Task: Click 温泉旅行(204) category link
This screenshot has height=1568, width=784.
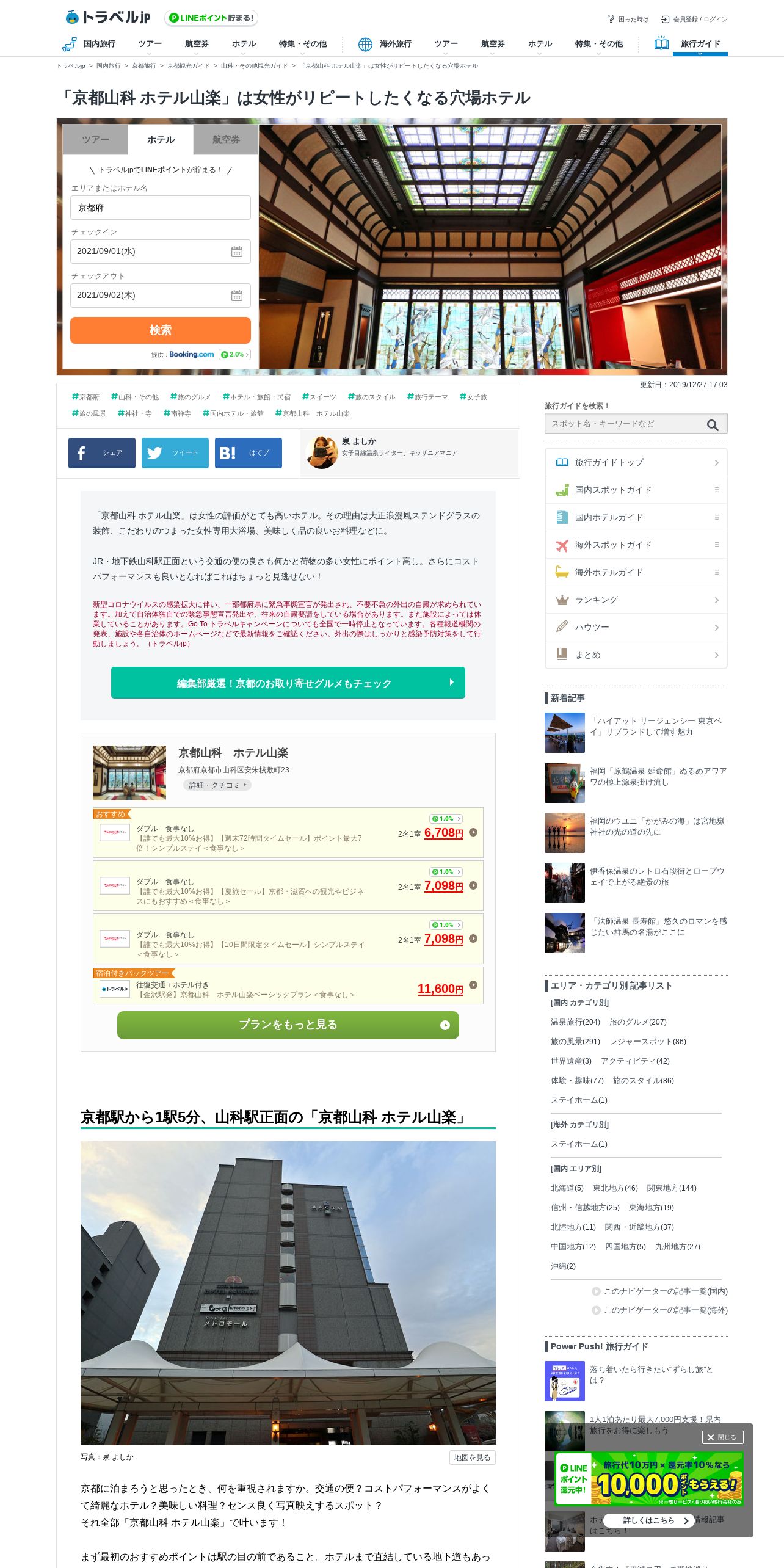Action: (575, 1022)
